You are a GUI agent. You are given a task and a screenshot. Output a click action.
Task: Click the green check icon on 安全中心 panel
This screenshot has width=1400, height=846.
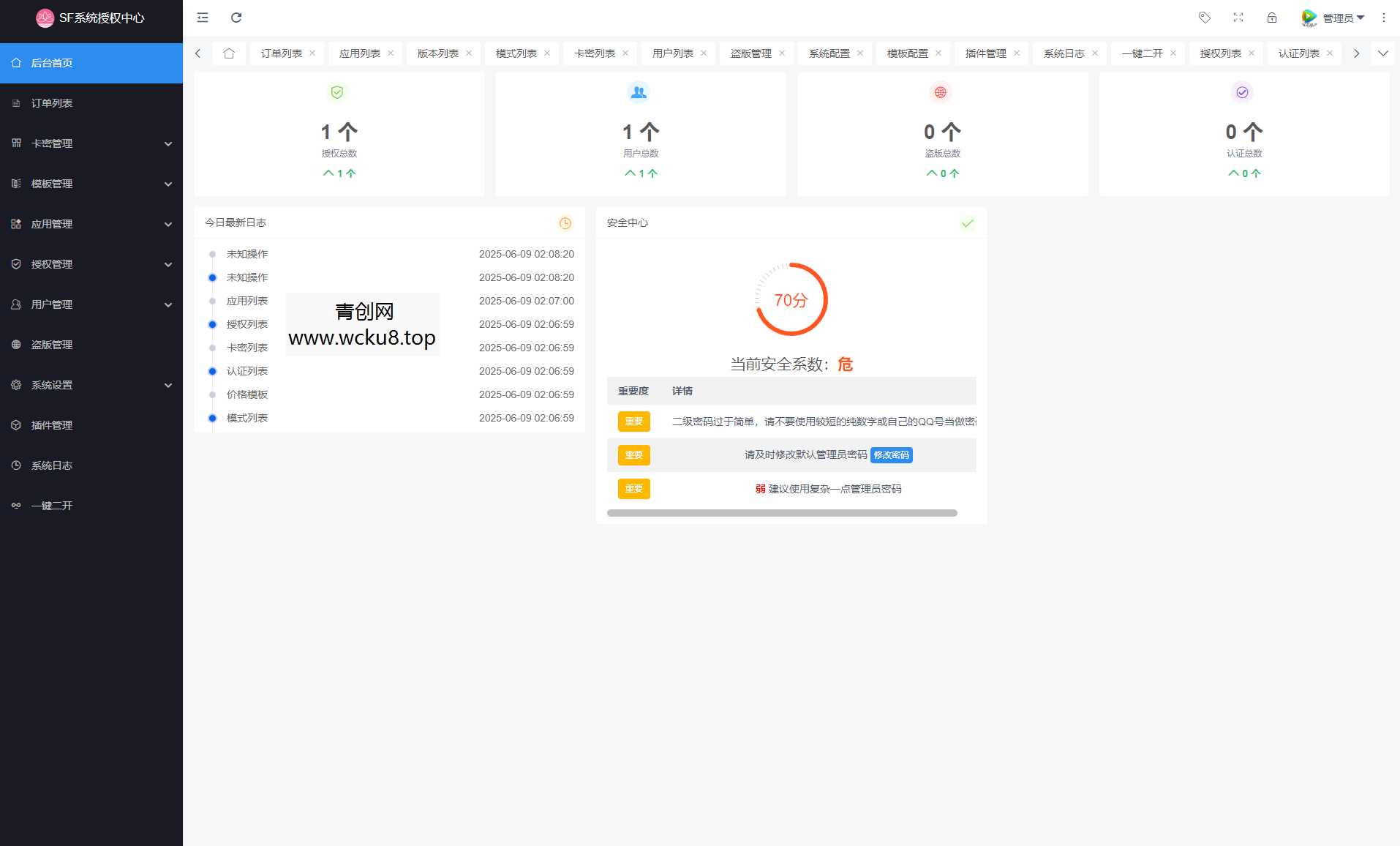pyautogui.click(x=967, y=223)
